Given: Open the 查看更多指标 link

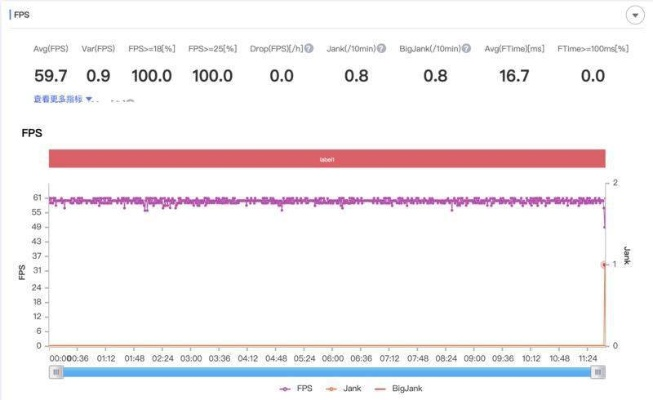Looking at the screenshot, I should coord(58,99).
